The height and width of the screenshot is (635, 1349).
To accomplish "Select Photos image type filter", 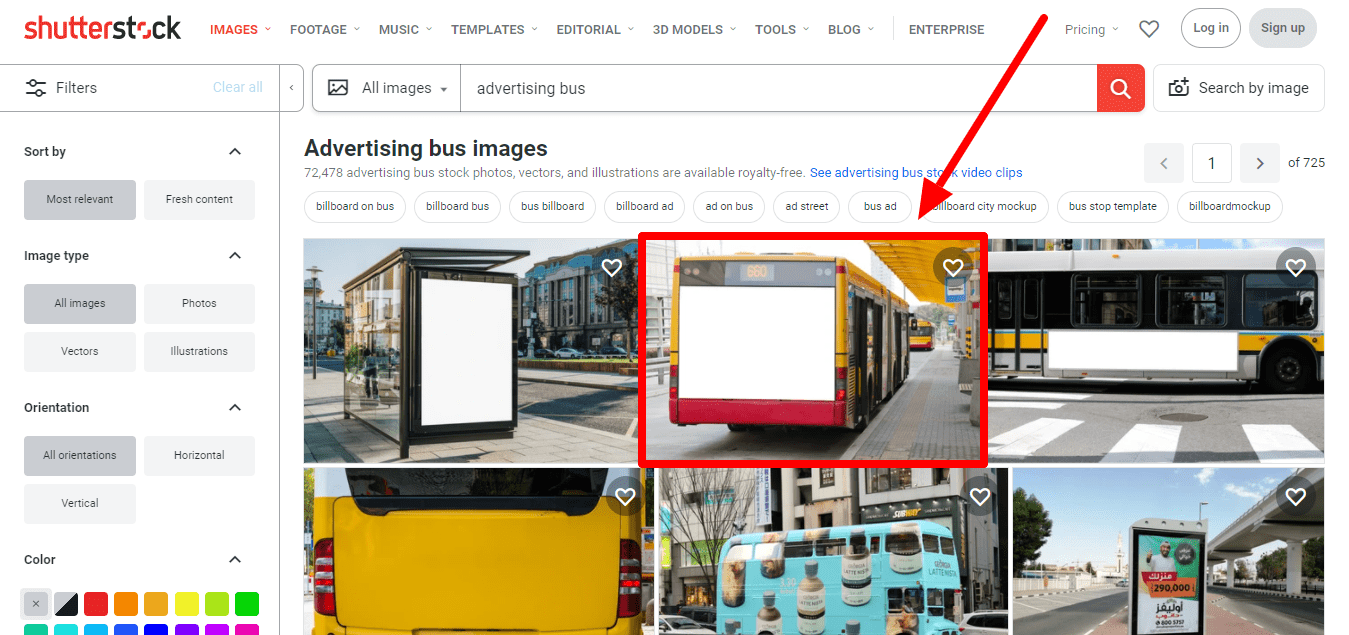I will (199, 303).
